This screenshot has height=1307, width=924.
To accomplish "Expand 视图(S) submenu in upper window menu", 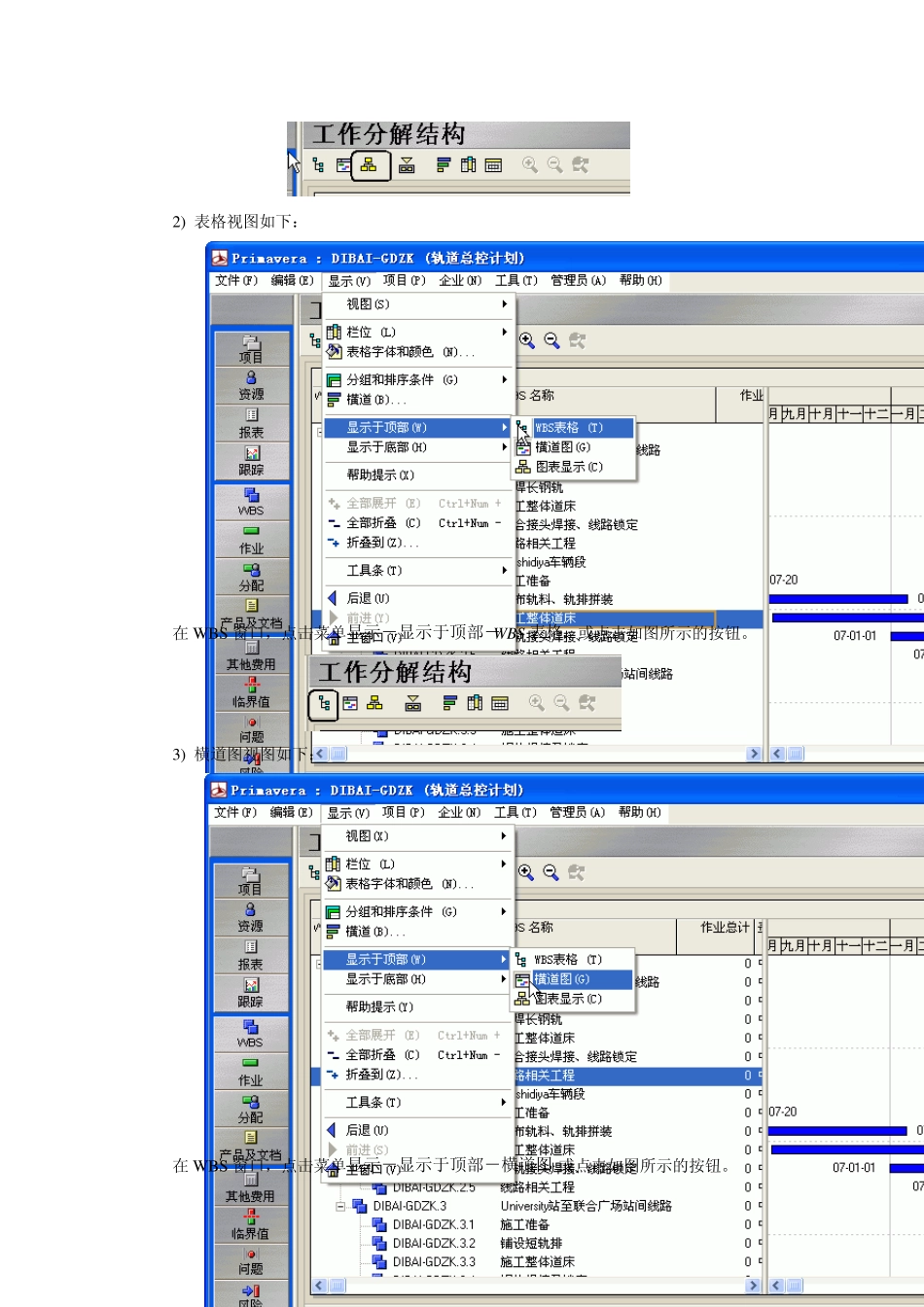I will 417,304.
